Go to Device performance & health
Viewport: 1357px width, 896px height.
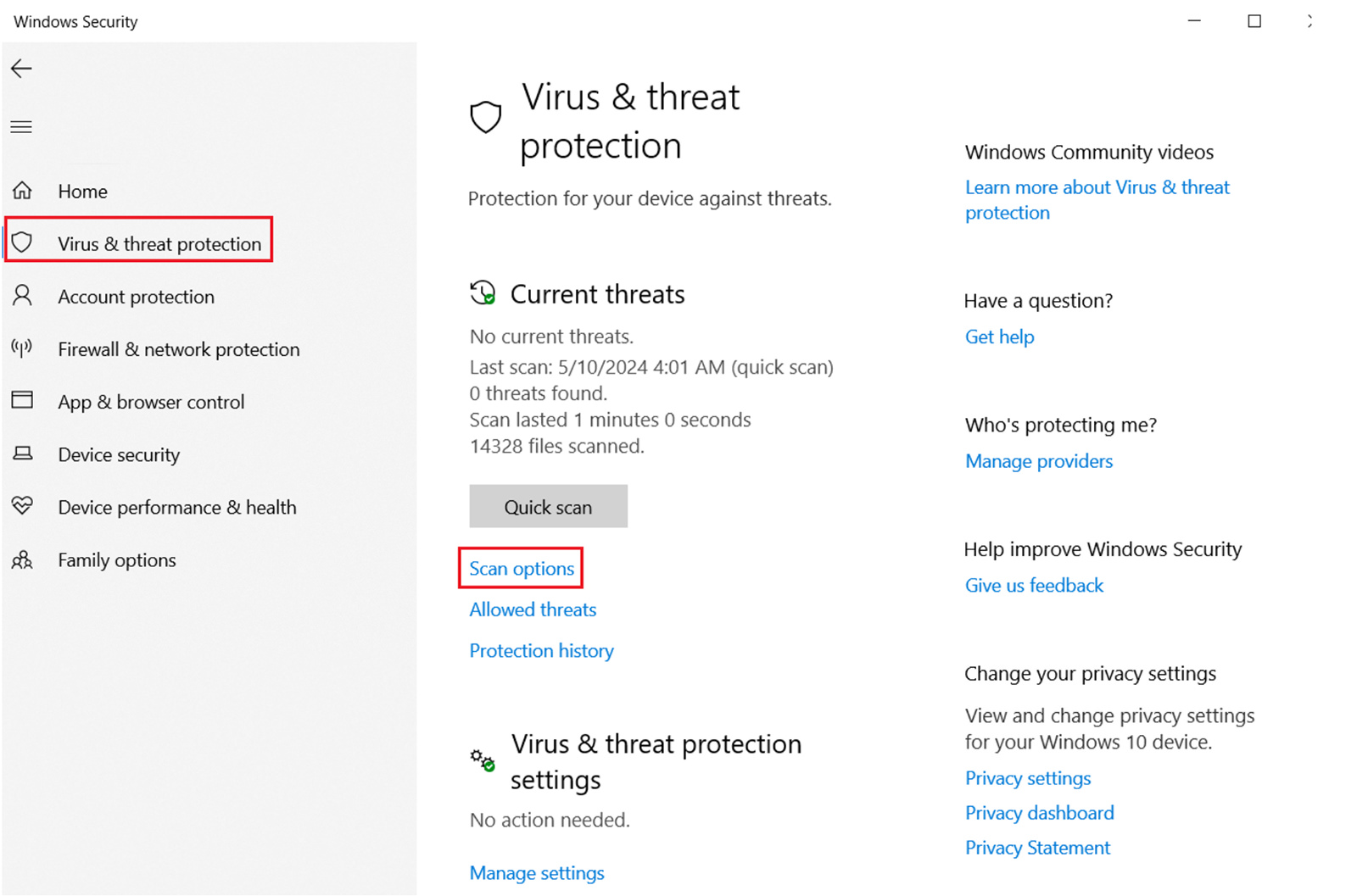tap(177, 507)
